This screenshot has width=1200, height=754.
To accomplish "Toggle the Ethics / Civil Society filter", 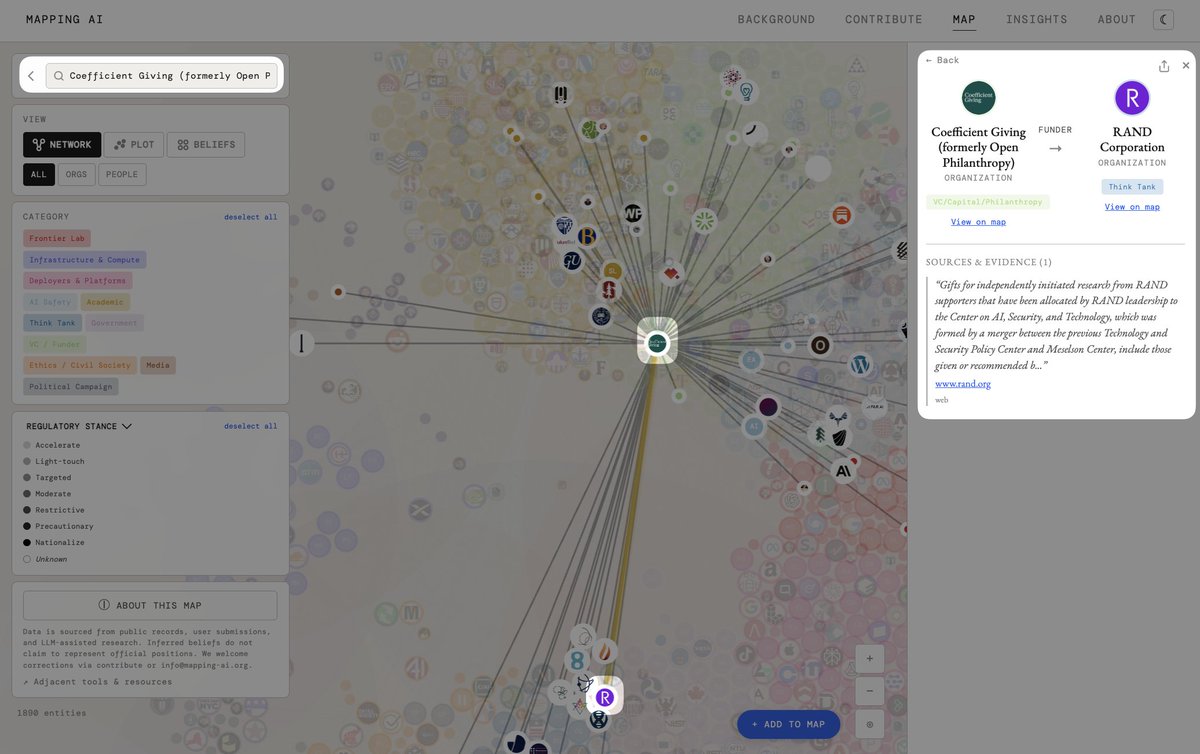I will [80, 365].
